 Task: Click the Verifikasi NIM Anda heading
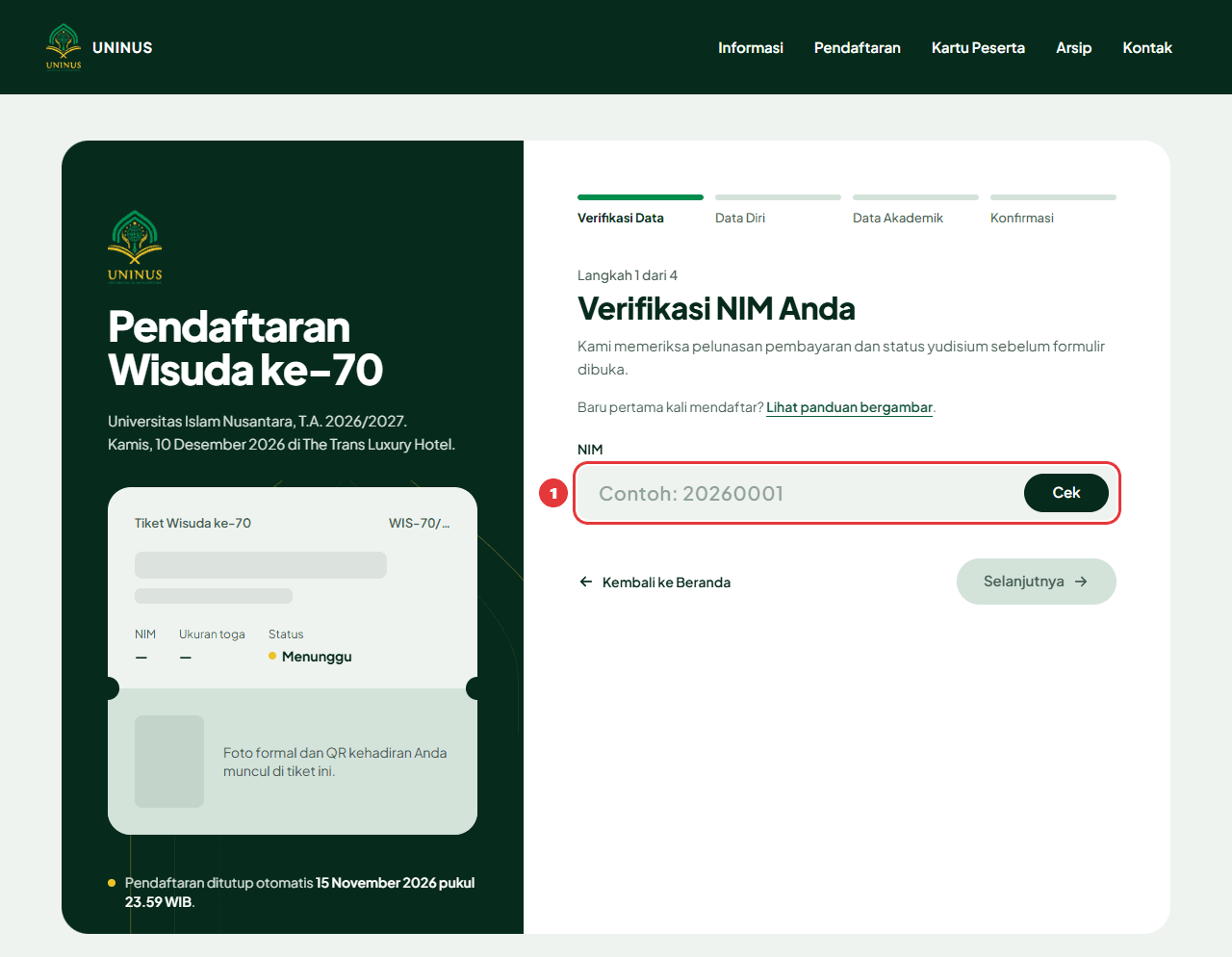[x=716, y=309]
